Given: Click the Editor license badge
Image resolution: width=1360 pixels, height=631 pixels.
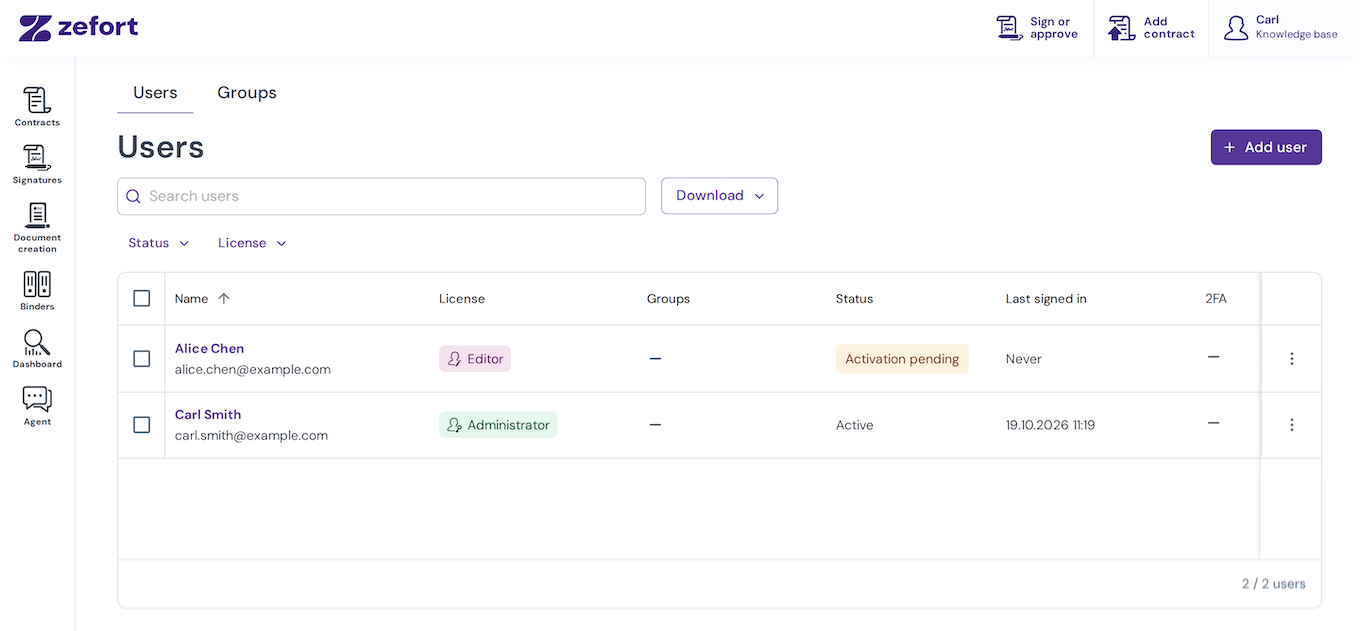Looking at the screenshot, I should [475, 359].
